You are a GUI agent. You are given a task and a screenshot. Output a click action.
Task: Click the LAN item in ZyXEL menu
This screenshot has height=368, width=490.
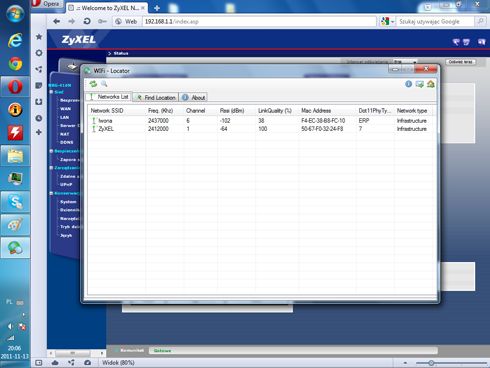point(64,117)
